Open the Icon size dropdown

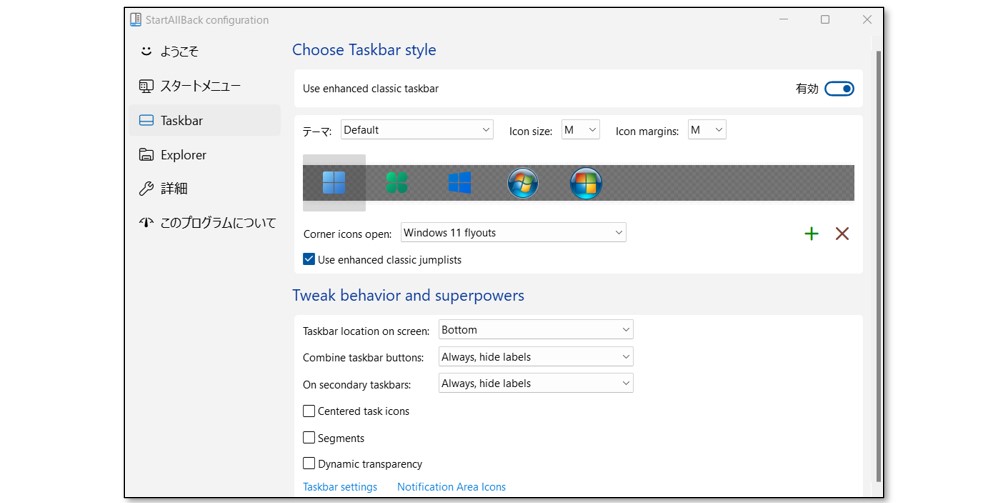coord(580,130)
